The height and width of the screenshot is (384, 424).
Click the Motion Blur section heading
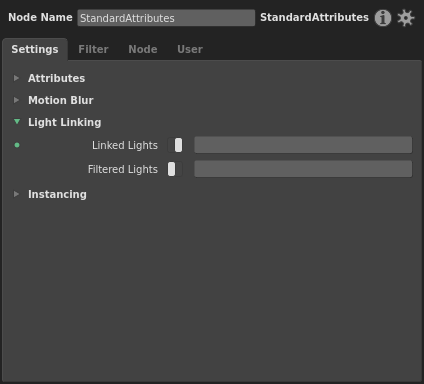[x=61, y=100]
